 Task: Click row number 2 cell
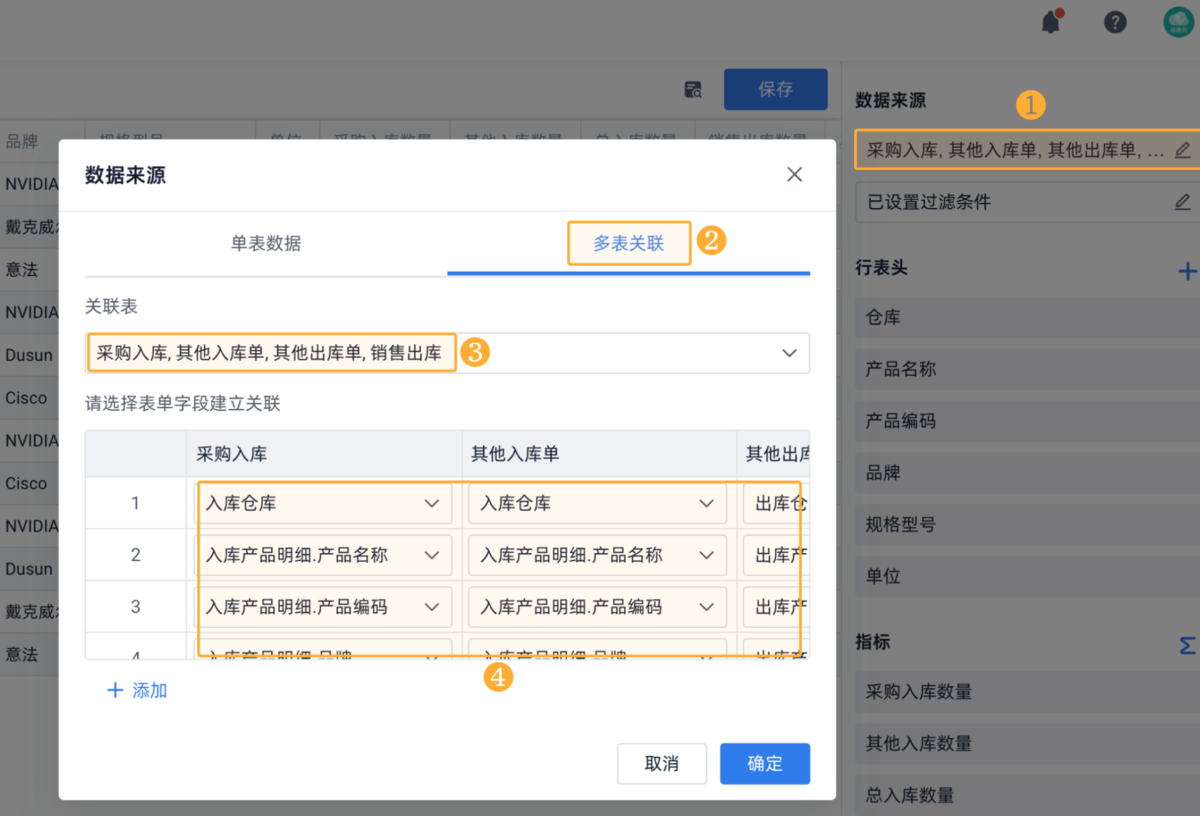(136, 555)
